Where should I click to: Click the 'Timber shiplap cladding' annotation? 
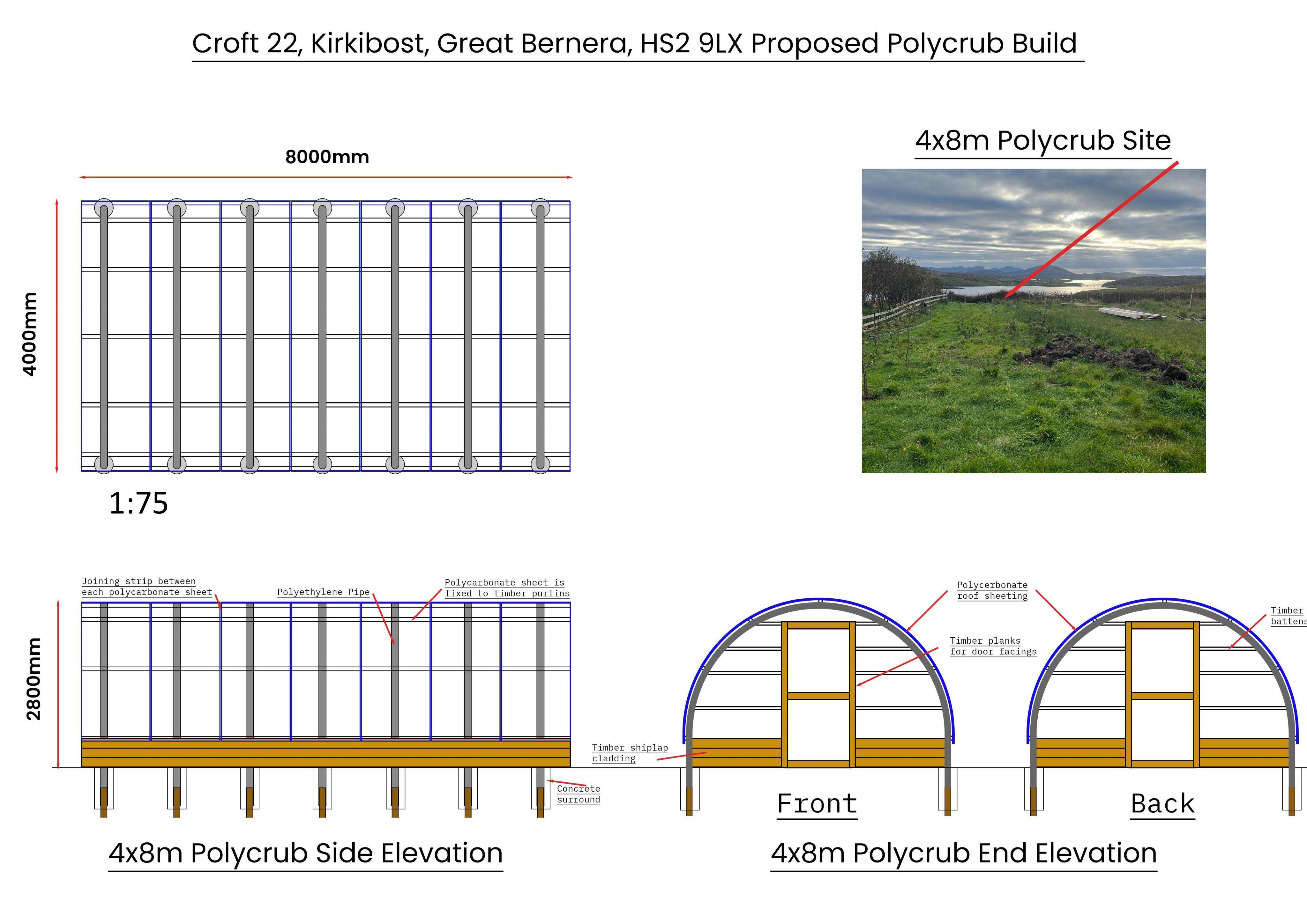pos(630,753)
